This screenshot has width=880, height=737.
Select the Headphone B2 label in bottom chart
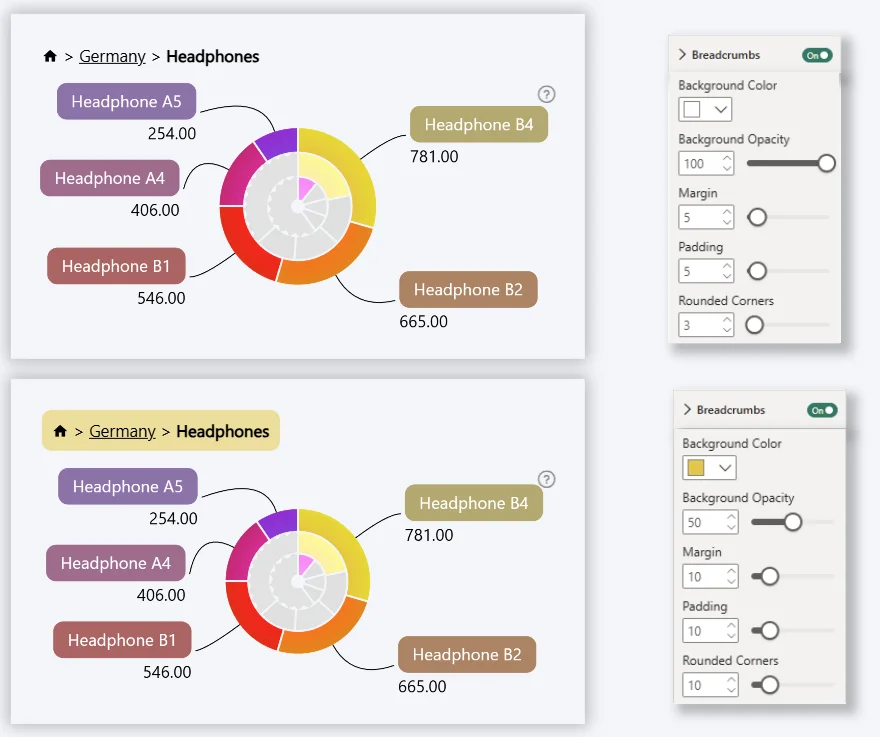pos(467,655)
